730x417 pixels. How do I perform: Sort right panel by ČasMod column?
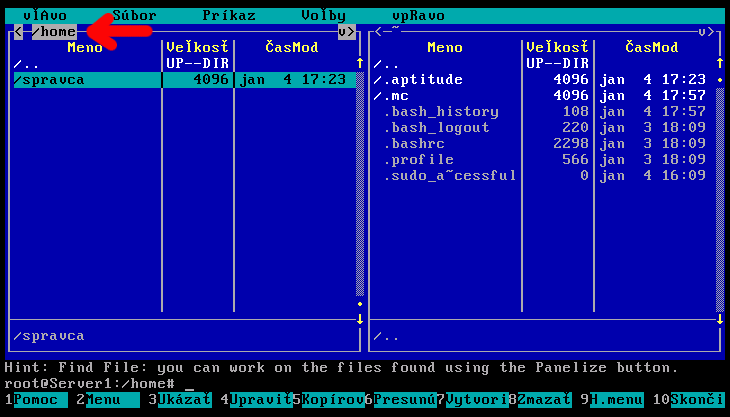[x=652, y=47]
